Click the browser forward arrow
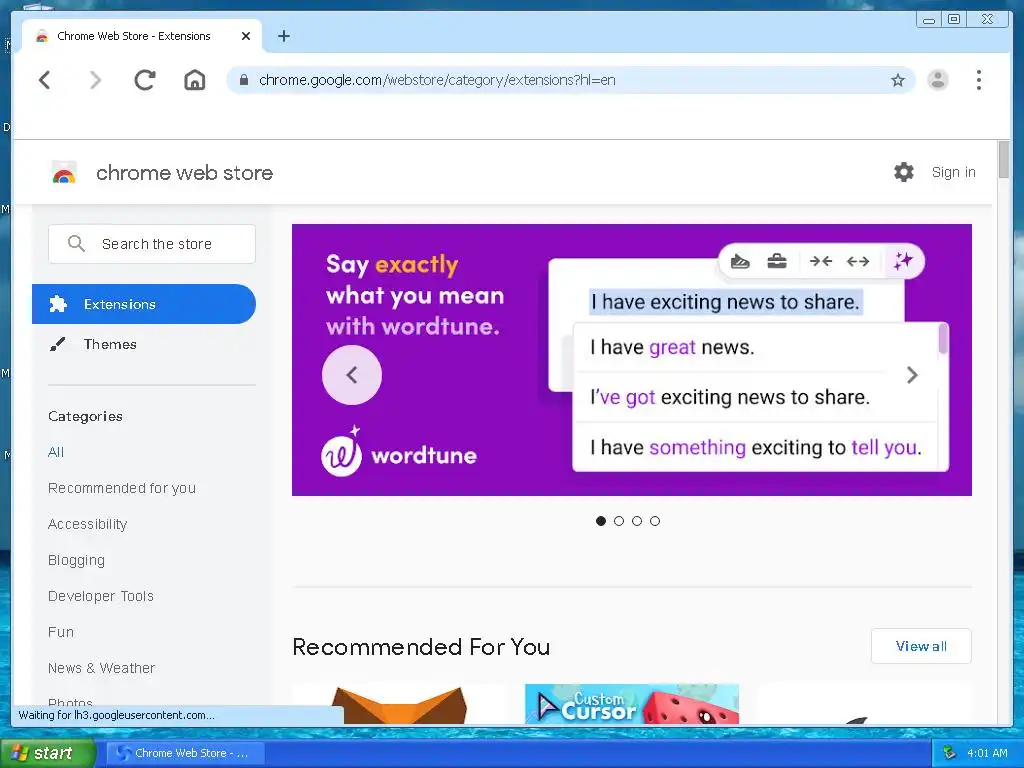The image size is (1024, 768). click(x=95, y=80)
